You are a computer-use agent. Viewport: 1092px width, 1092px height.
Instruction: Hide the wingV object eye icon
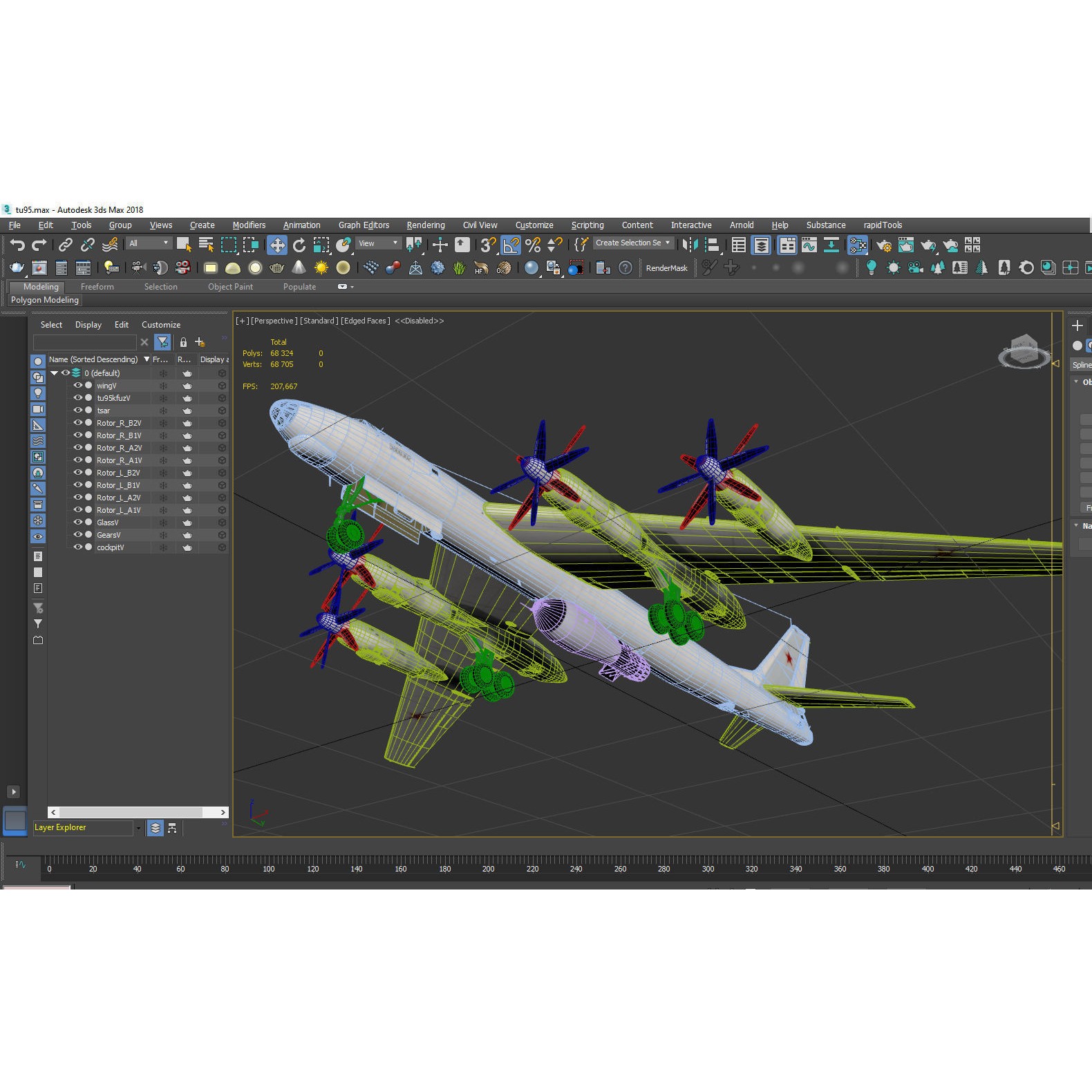pyautogui.click(x=78, y=386)
